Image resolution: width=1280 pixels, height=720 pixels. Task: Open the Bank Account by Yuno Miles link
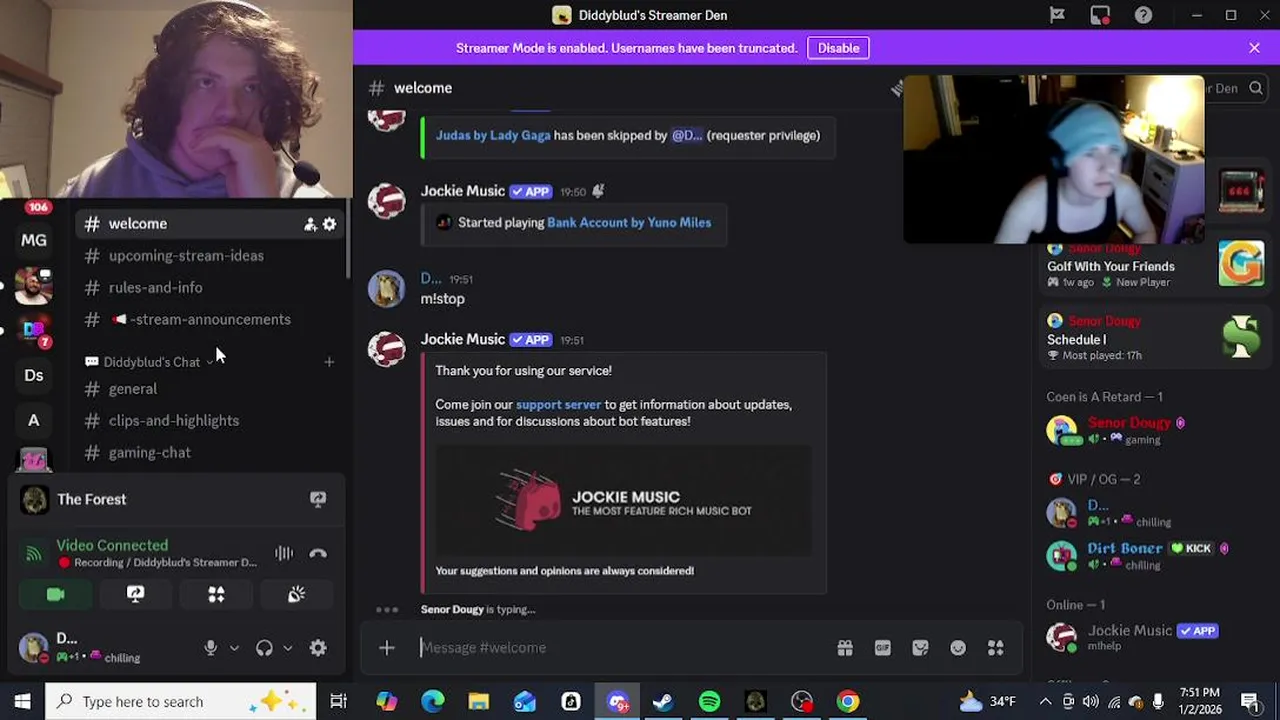(x=629, y=223)
